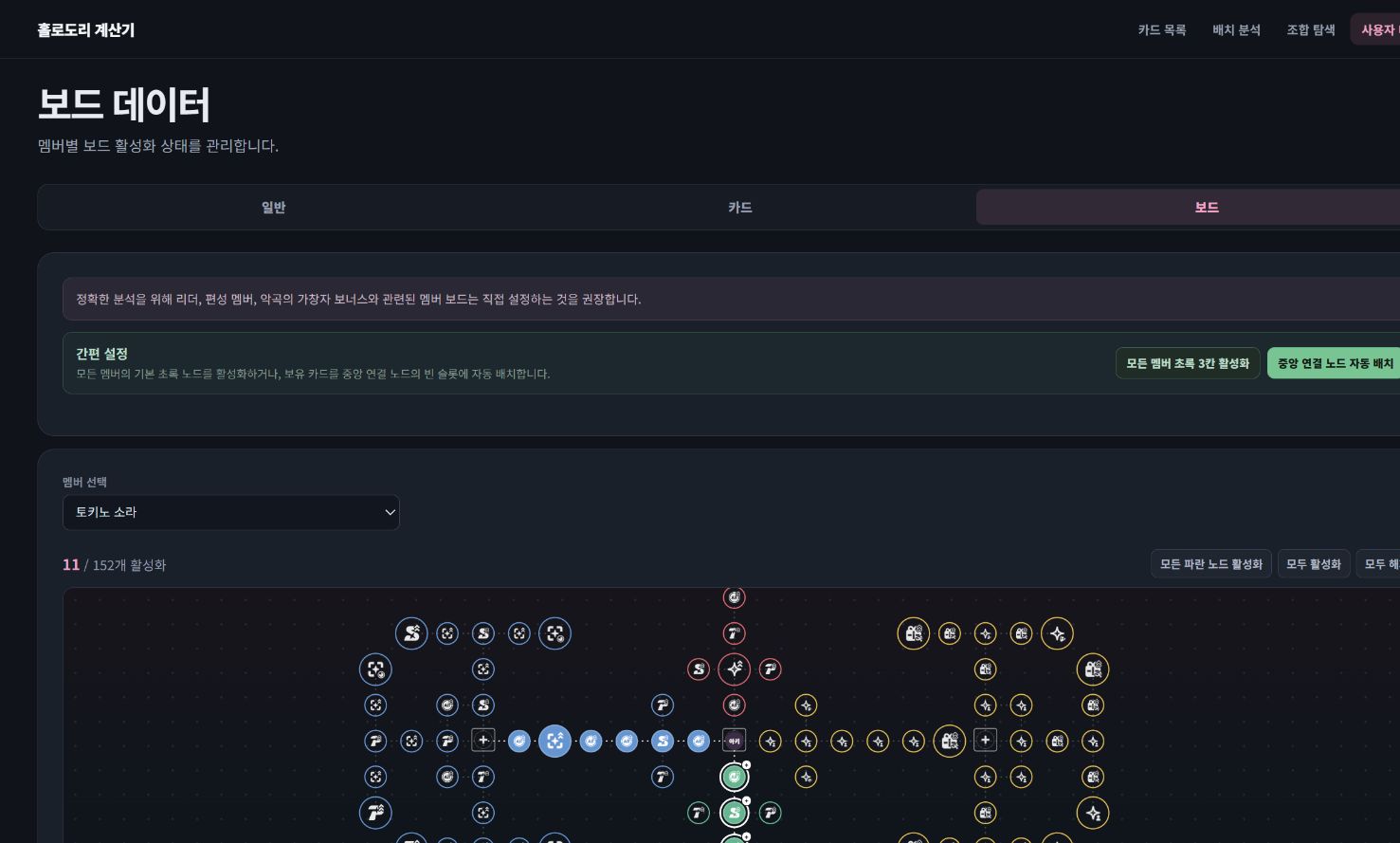
Task: Click the 홀로도리 계산기 site title
Action: click(x=86, y=29)
